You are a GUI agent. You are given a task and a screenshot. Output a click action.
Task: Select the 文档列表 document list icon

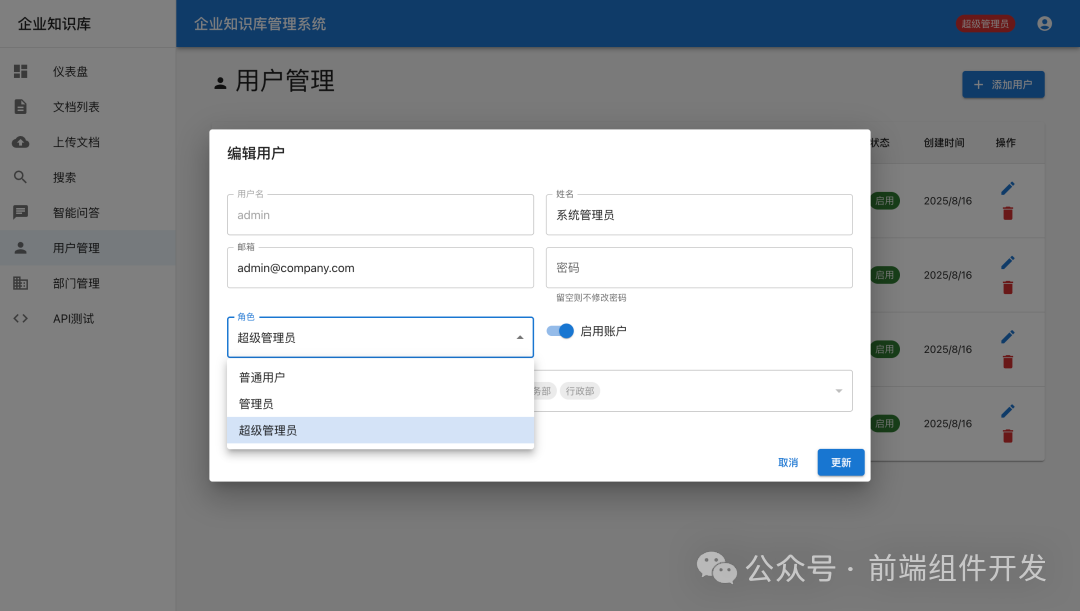pos(20,106)
